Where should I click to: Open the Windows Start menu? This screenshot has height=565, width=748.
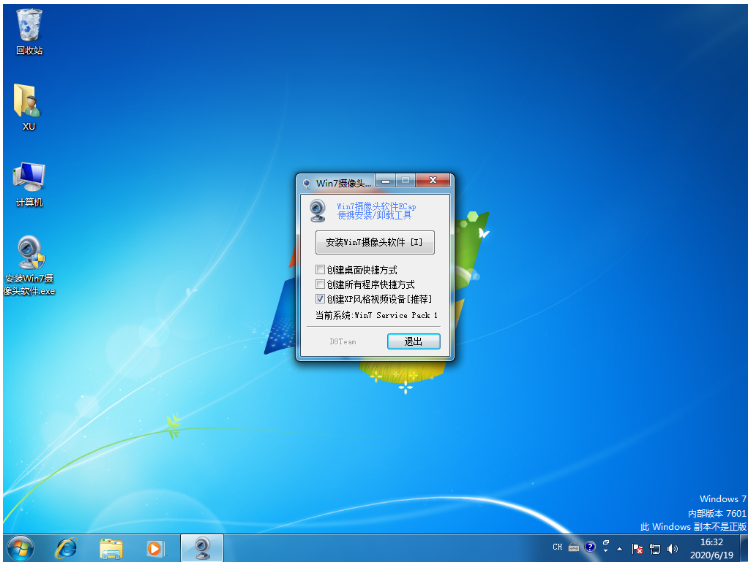20,548
